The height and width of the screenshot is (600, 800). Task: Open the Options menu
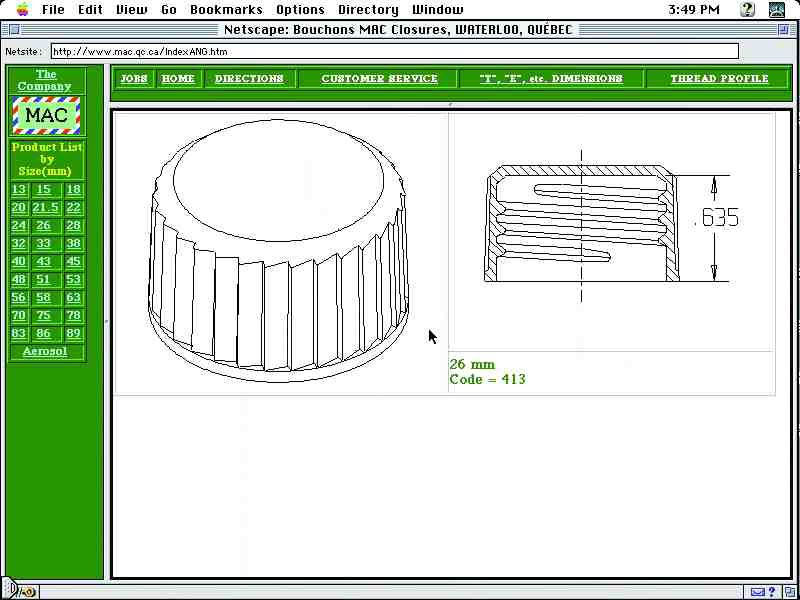pos(300,9)
